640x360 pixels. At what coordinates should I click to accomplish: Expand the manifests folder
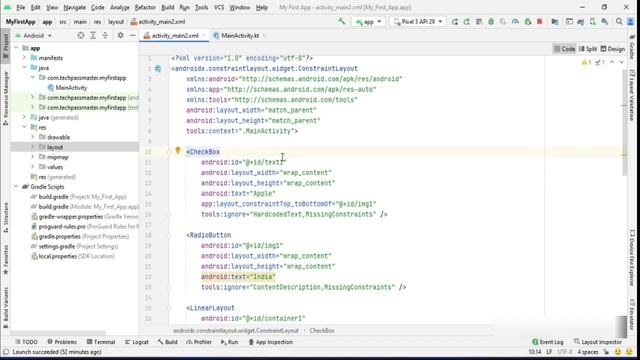pyautogui.click(x=24, y=58)
